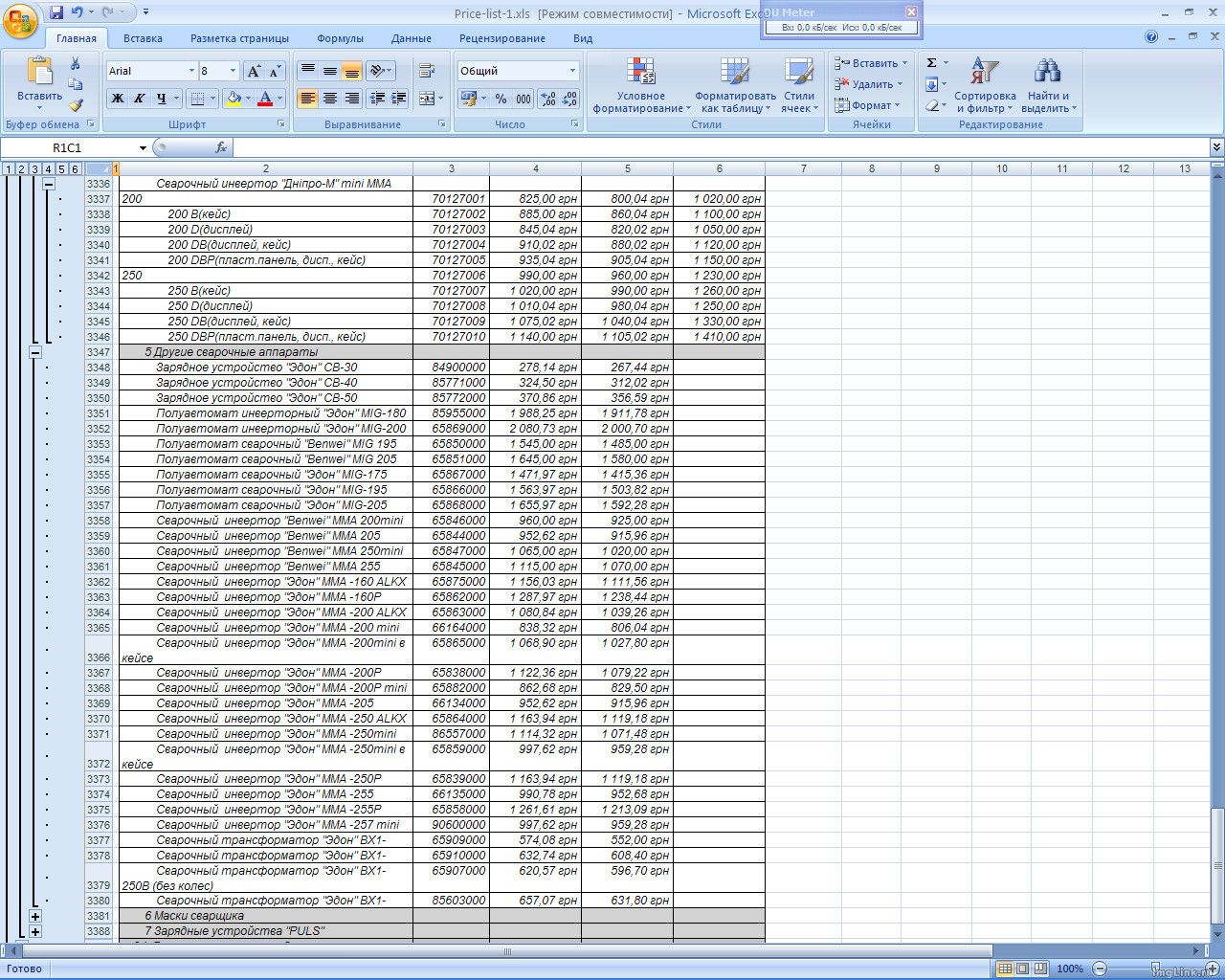This screenshot has height=980, width=1225.
Task: Switch to the Разметка страницы tab
Action: point(239,38)
